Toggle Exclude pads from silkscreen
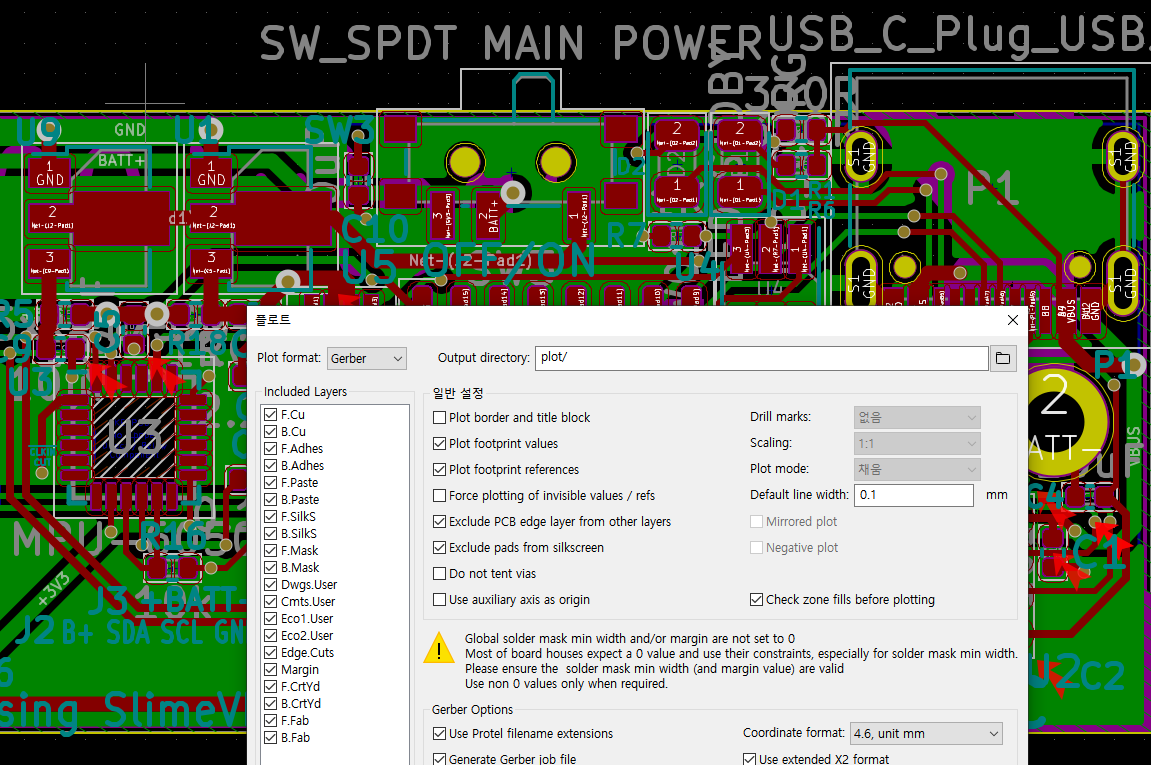The width and height of the screenshot is (1151, 765). point(440,548)
